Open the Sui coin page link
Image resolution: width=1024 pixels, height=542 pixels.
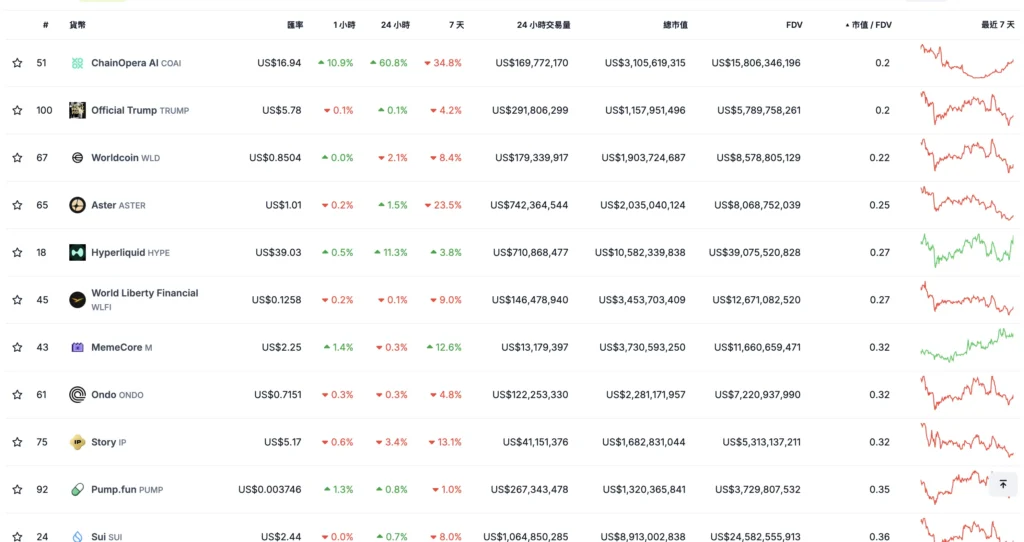pos(98,537)
